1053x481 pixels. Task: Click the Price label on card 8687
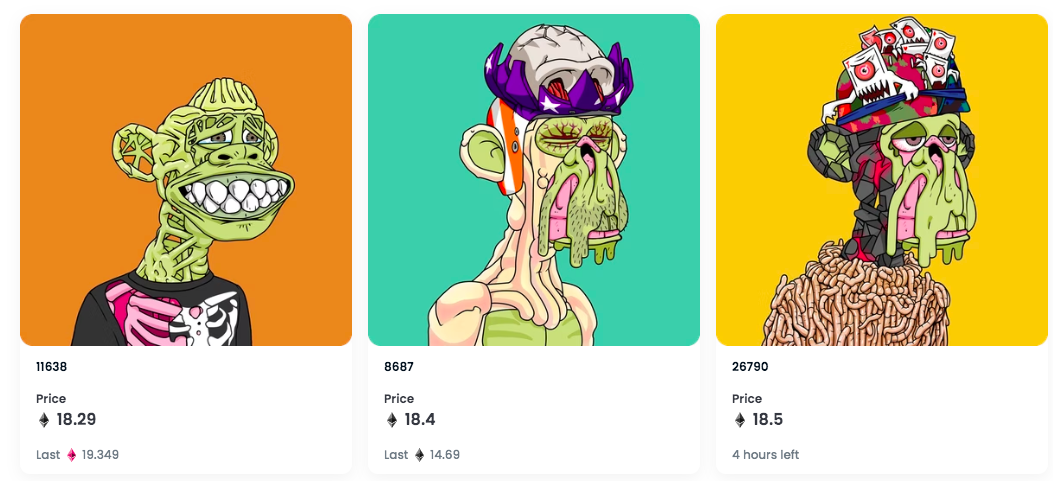(399, 398)
